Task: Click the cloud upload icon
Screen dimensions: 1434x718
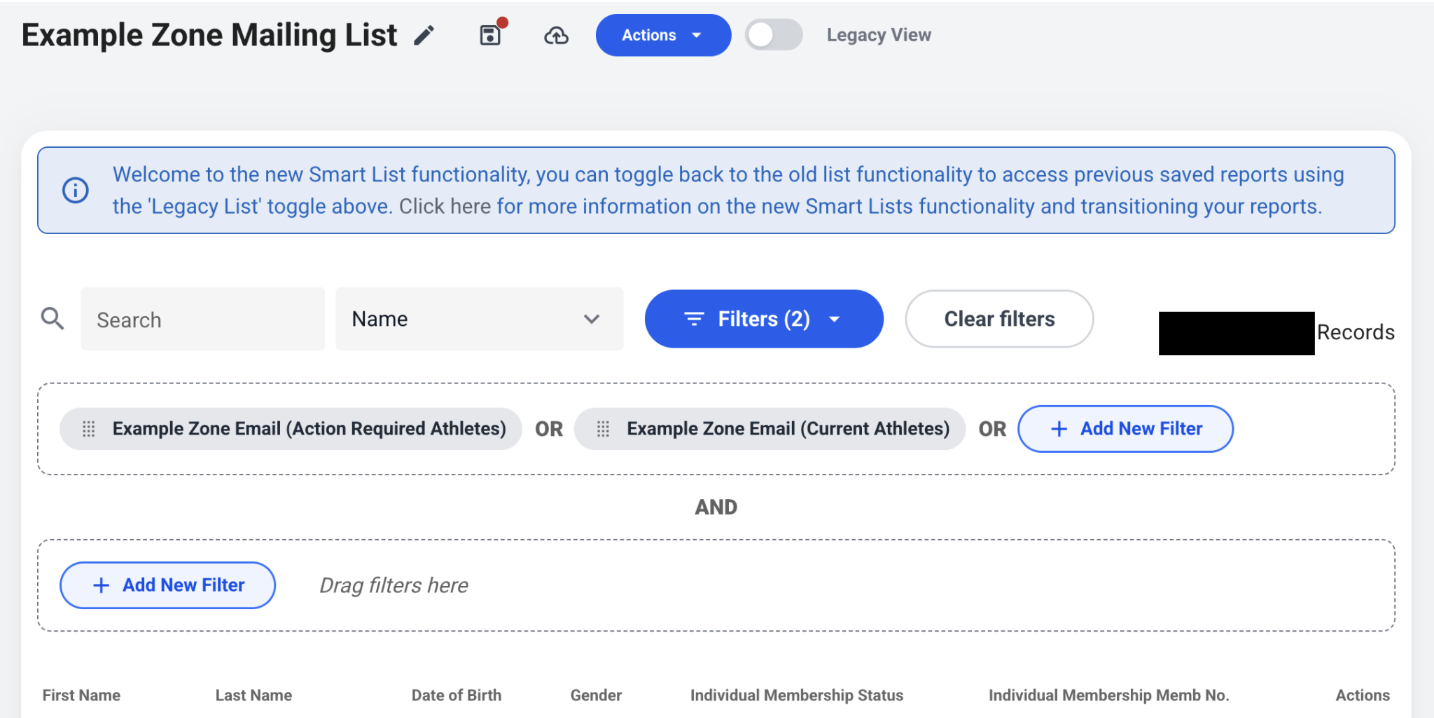Action: pos(556,36)
